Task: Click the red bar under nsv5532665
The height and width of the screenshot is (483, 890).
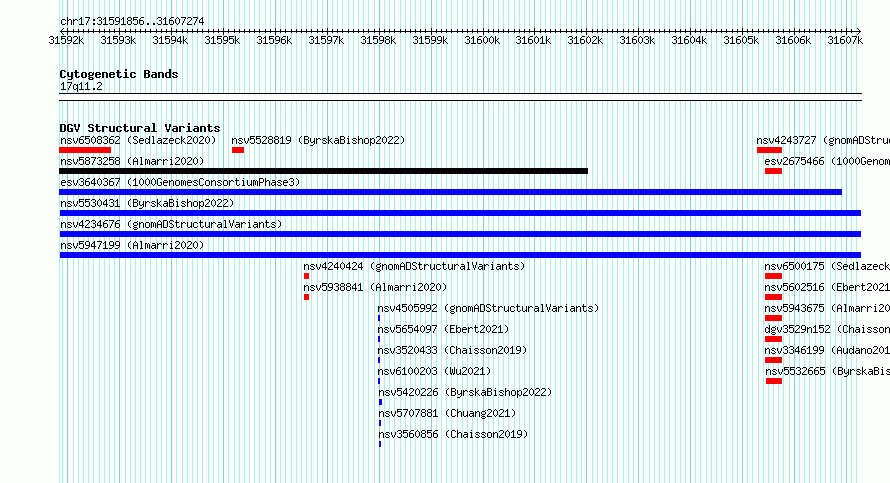Action: (x=774, y=381)
